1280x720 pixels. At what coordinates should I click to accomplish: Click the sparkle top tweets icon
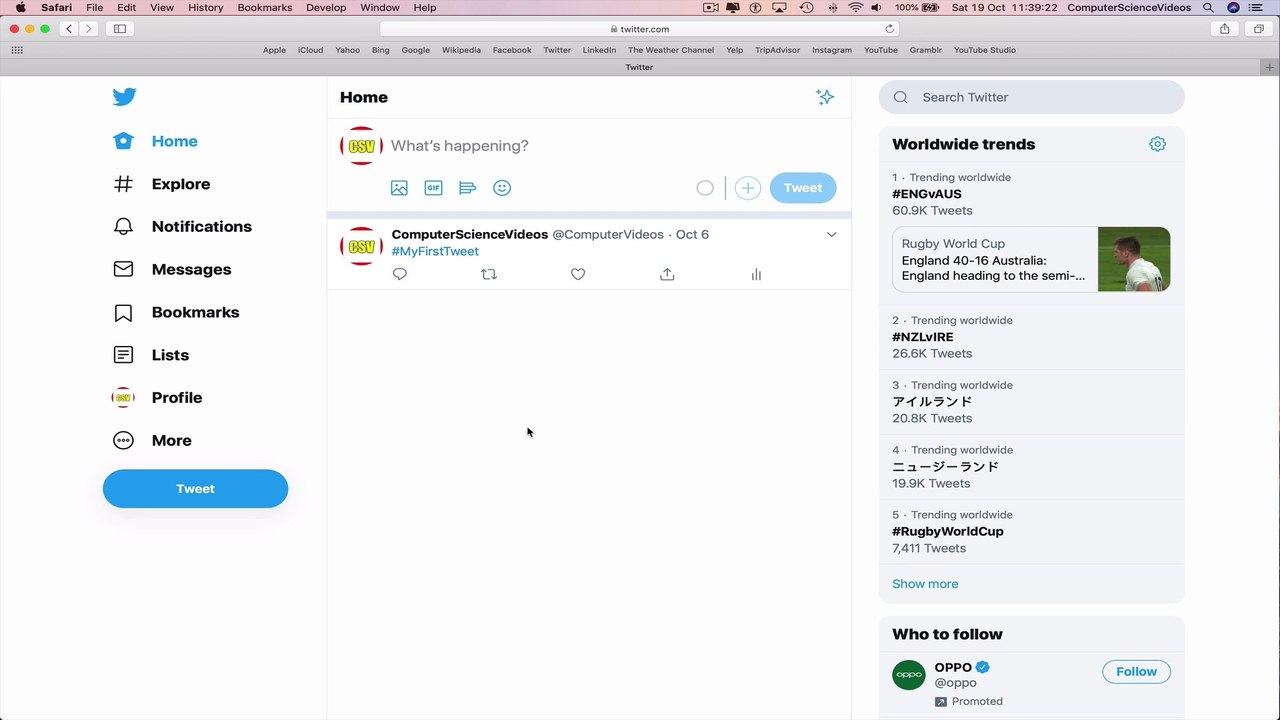[825, 97]
